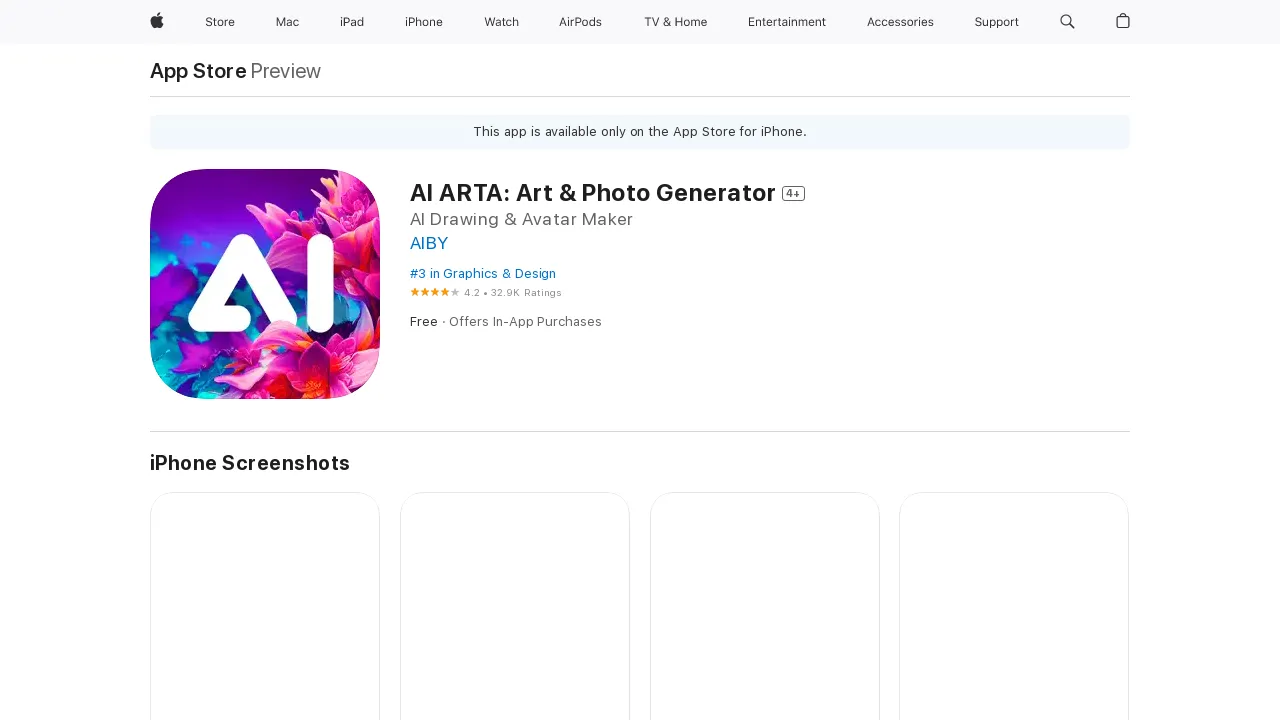Open the Watch menu
This screenshot has width=1280, height=720.
(501, 22)
